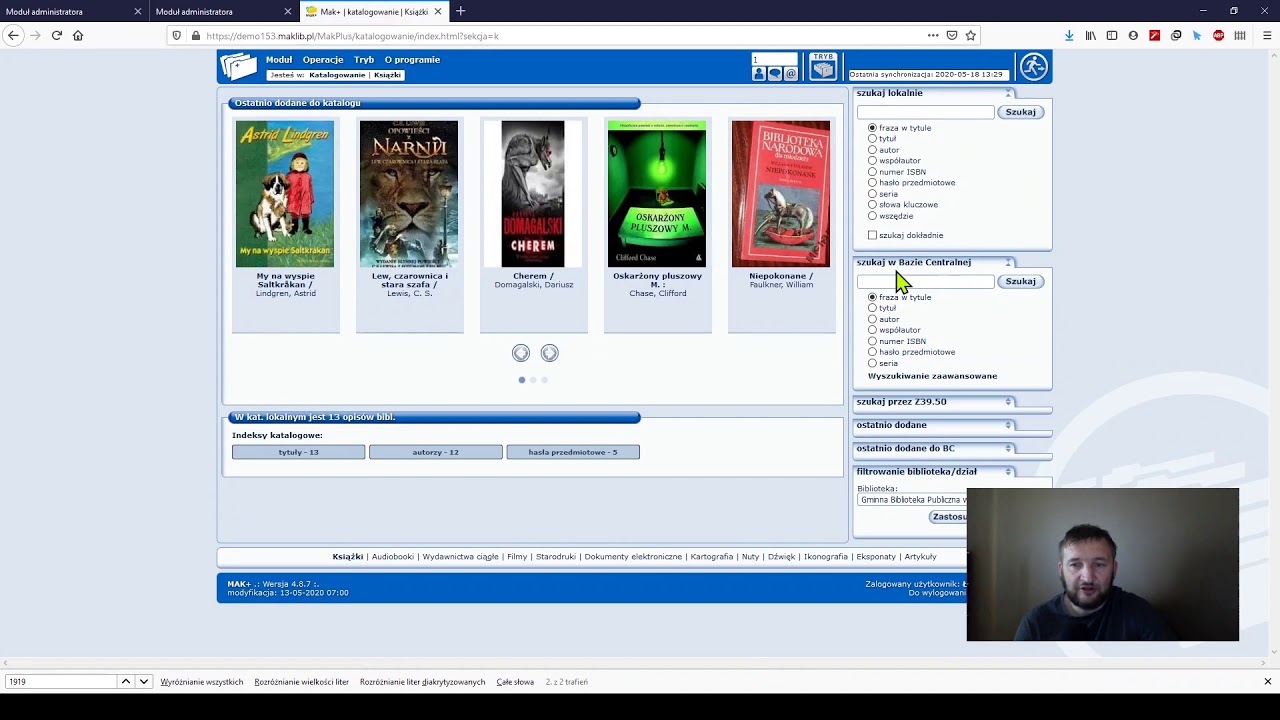Viewport: 1280px width, 720px height.
Task: Click the local search text field
Action: [x=926, y=112]
